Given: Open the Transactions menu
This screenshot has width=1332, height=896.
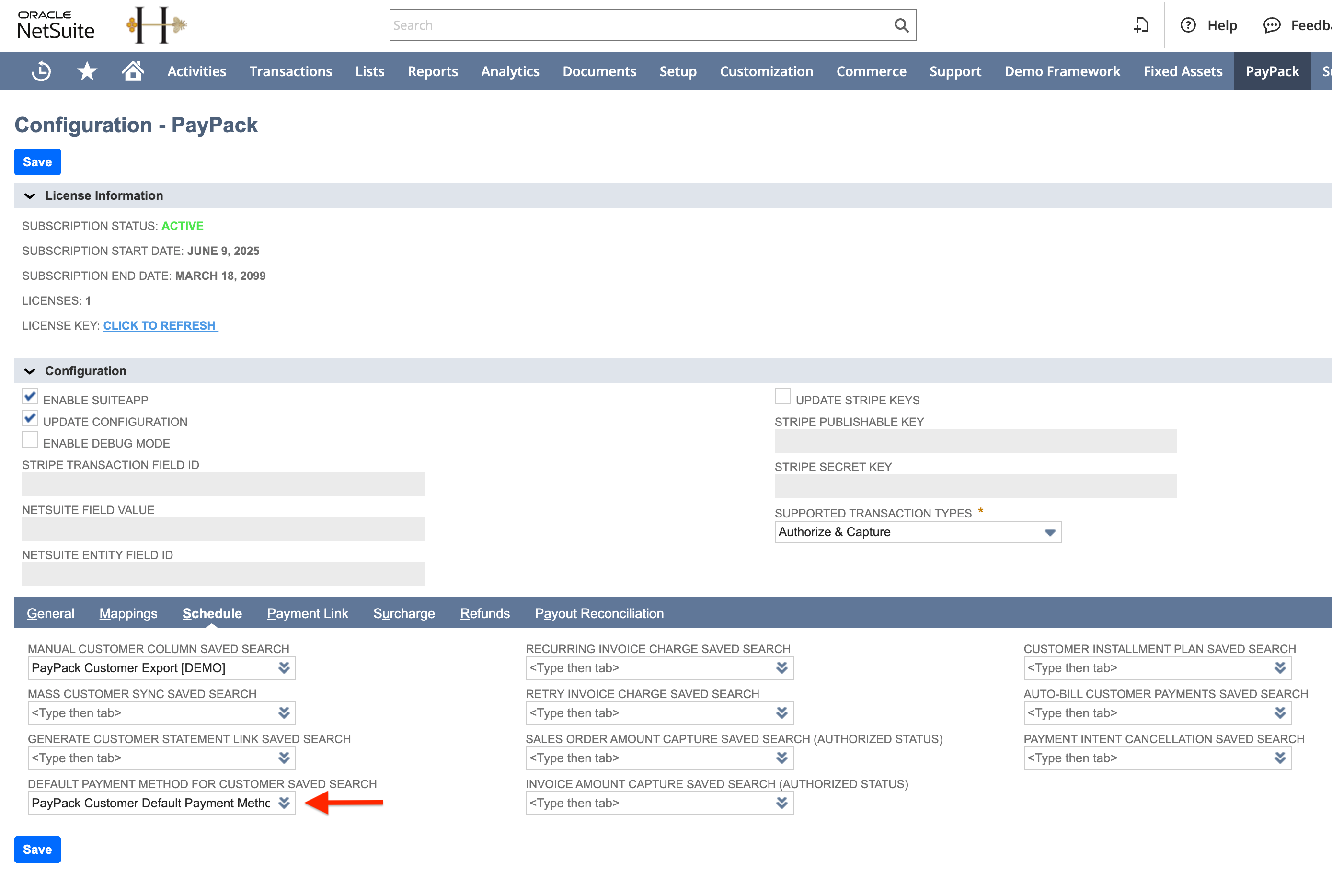Looking at the screenshot, I should pyautogui.click(x=290, y=71).
